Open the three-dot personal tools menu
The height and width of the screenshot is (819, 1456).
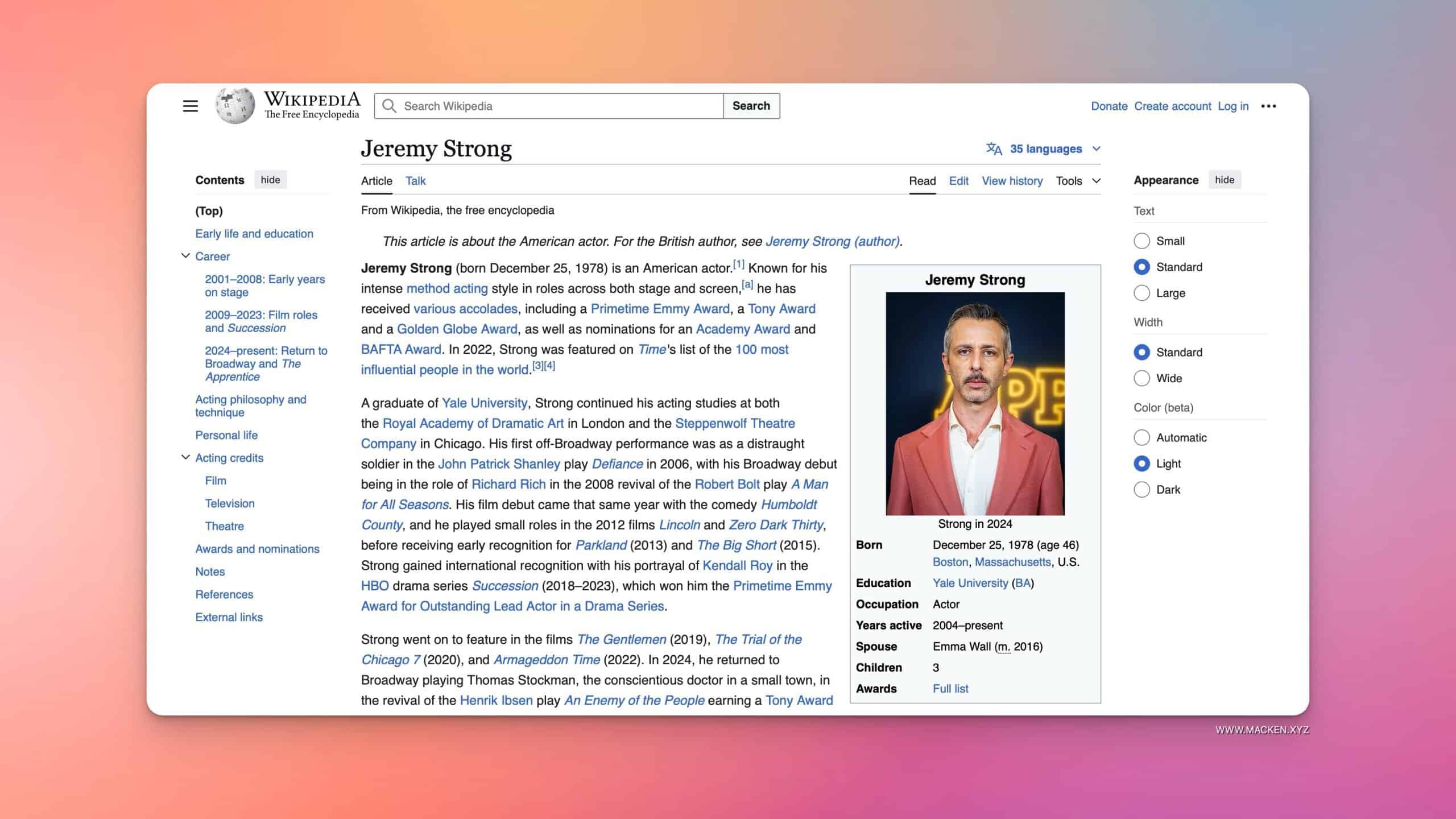click(1268, 106)
